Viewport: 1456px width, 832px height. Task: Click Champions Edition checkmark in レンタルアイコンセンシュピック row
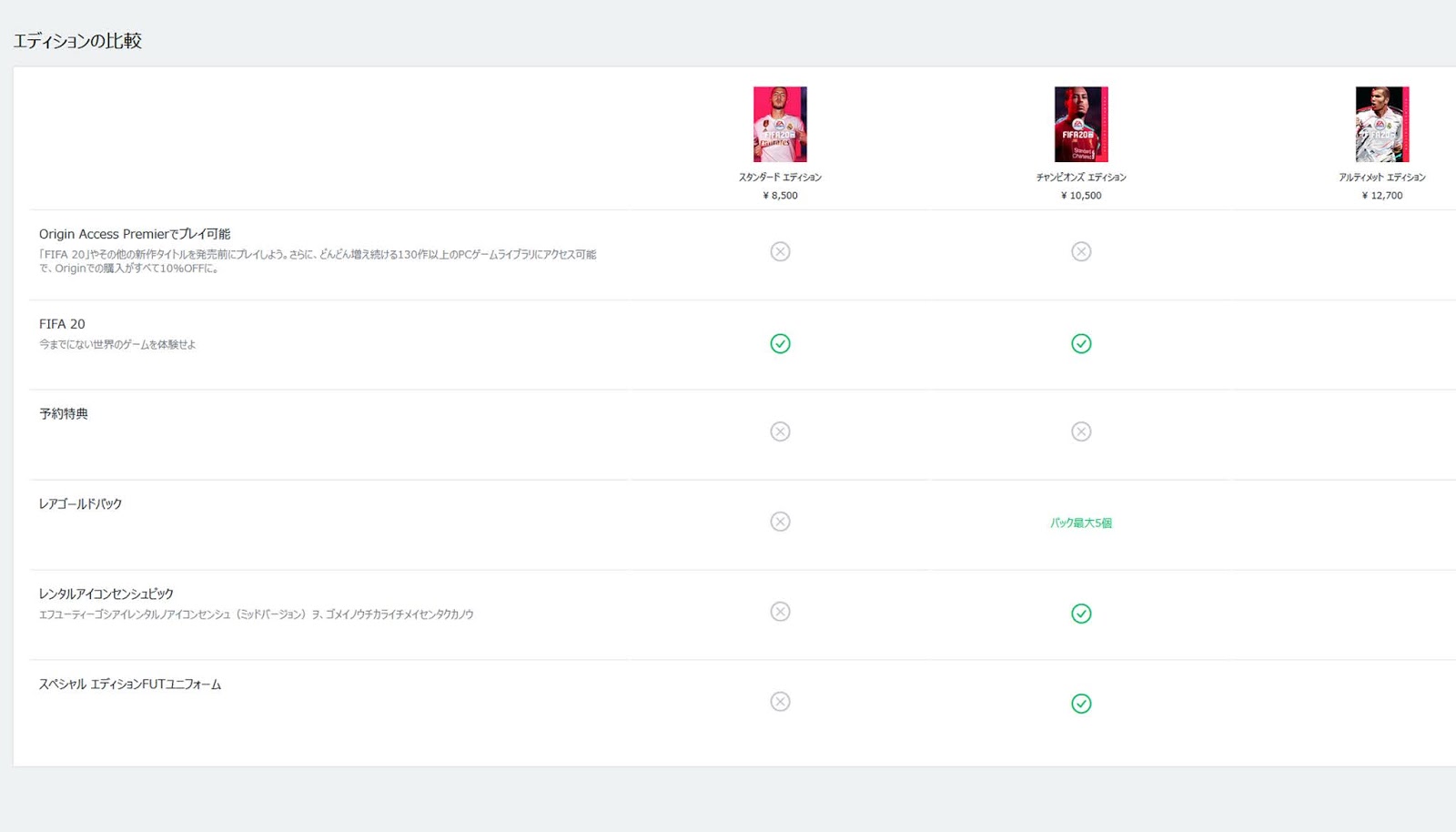(x=1081, y=614)
